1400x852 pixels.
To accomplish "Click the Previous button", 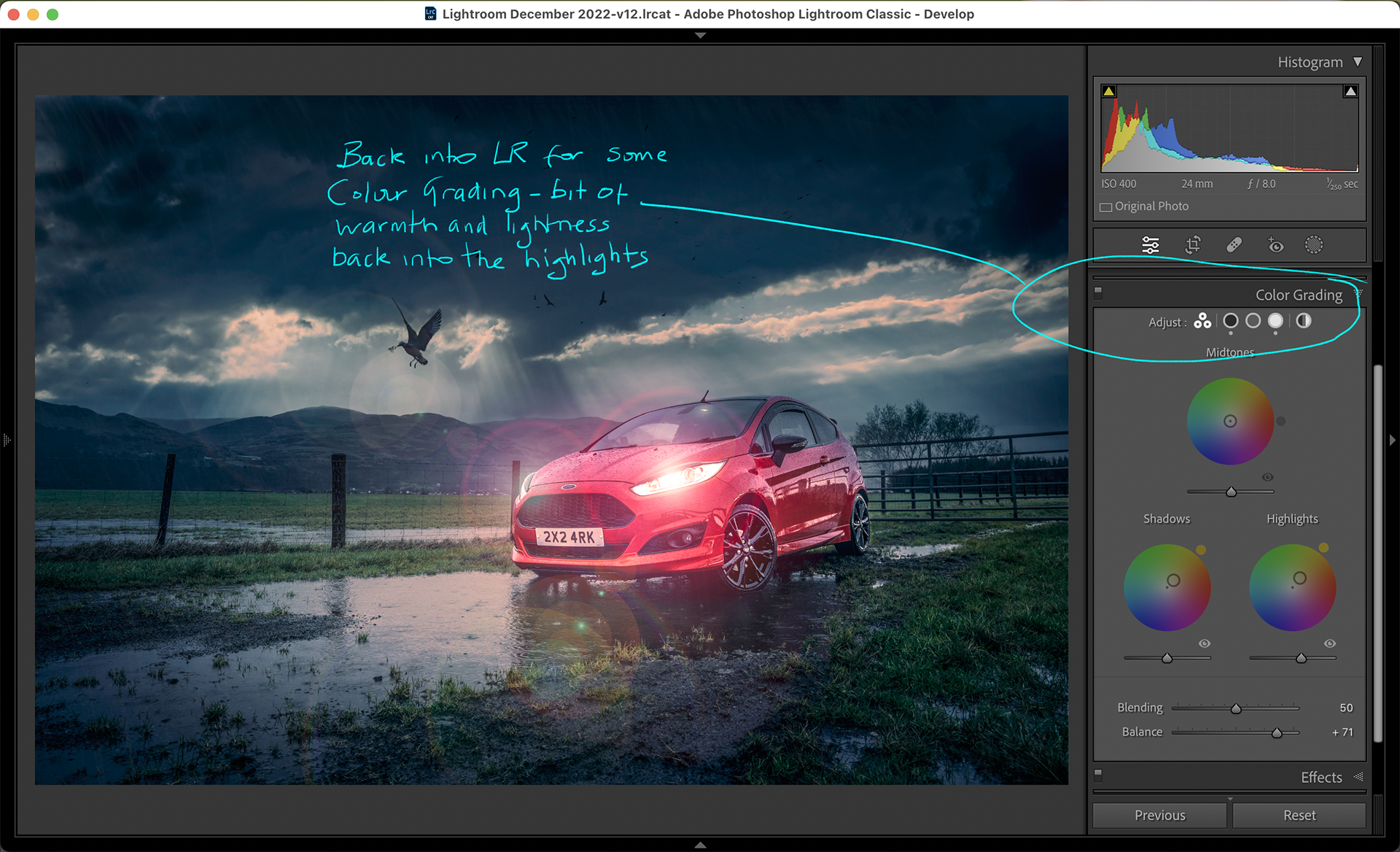I will pyautogui.click(x=1159, y=816).
